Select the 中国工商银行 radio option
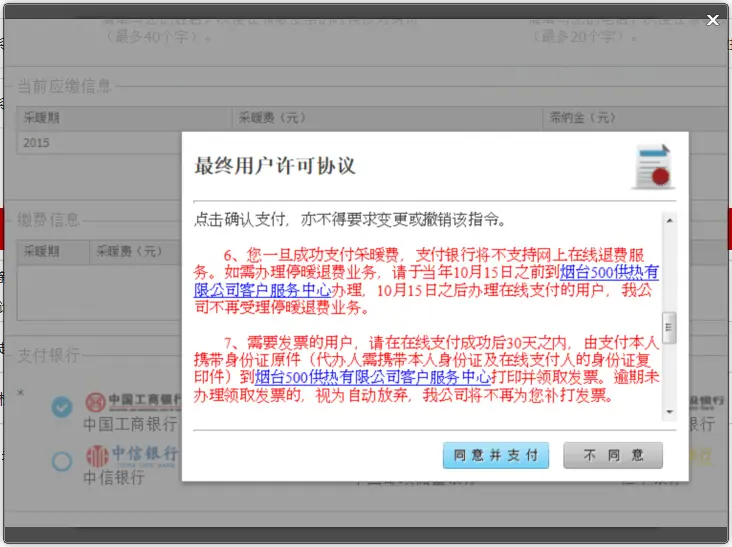The width and height of the screenshot is (732, 547). point(62,407)
